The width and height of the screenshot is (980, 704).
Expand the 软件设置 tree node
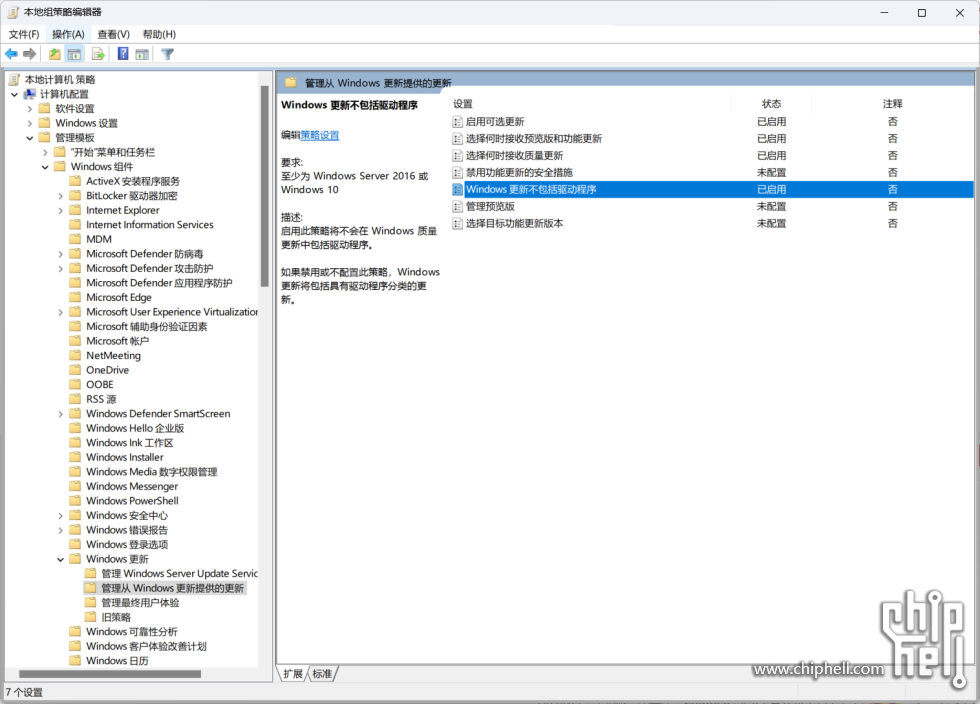(29, 109)
